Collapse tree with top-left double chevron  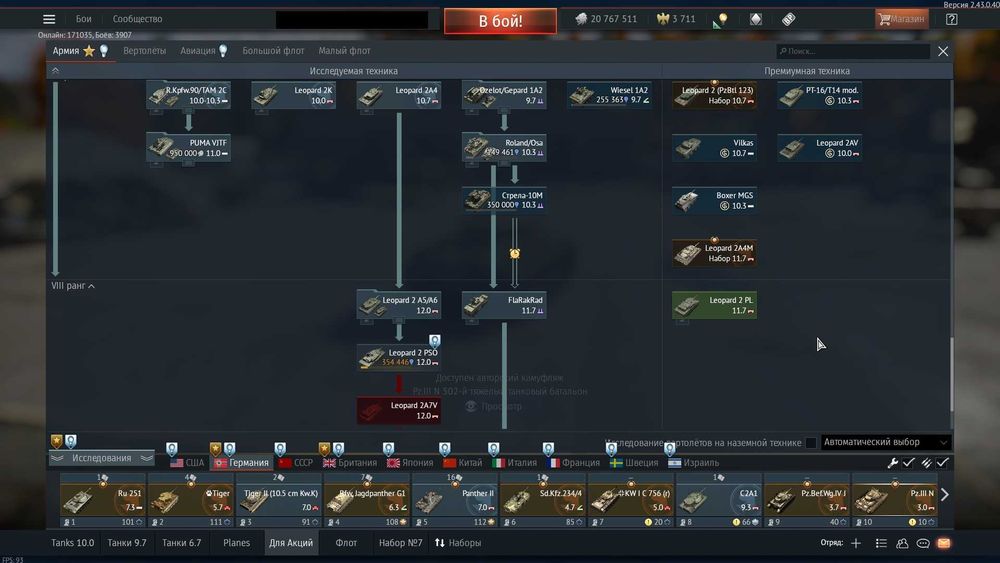55,71
